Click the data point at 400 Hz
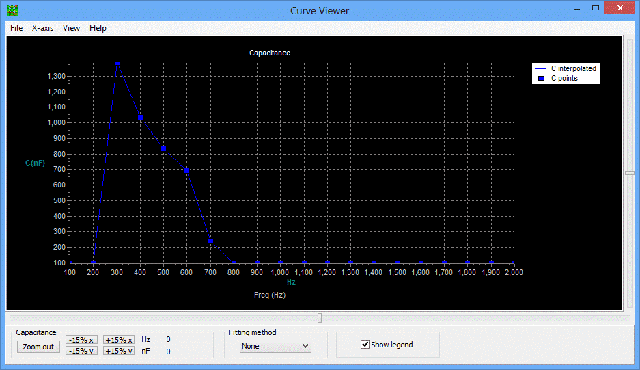 tap(140, 117)
